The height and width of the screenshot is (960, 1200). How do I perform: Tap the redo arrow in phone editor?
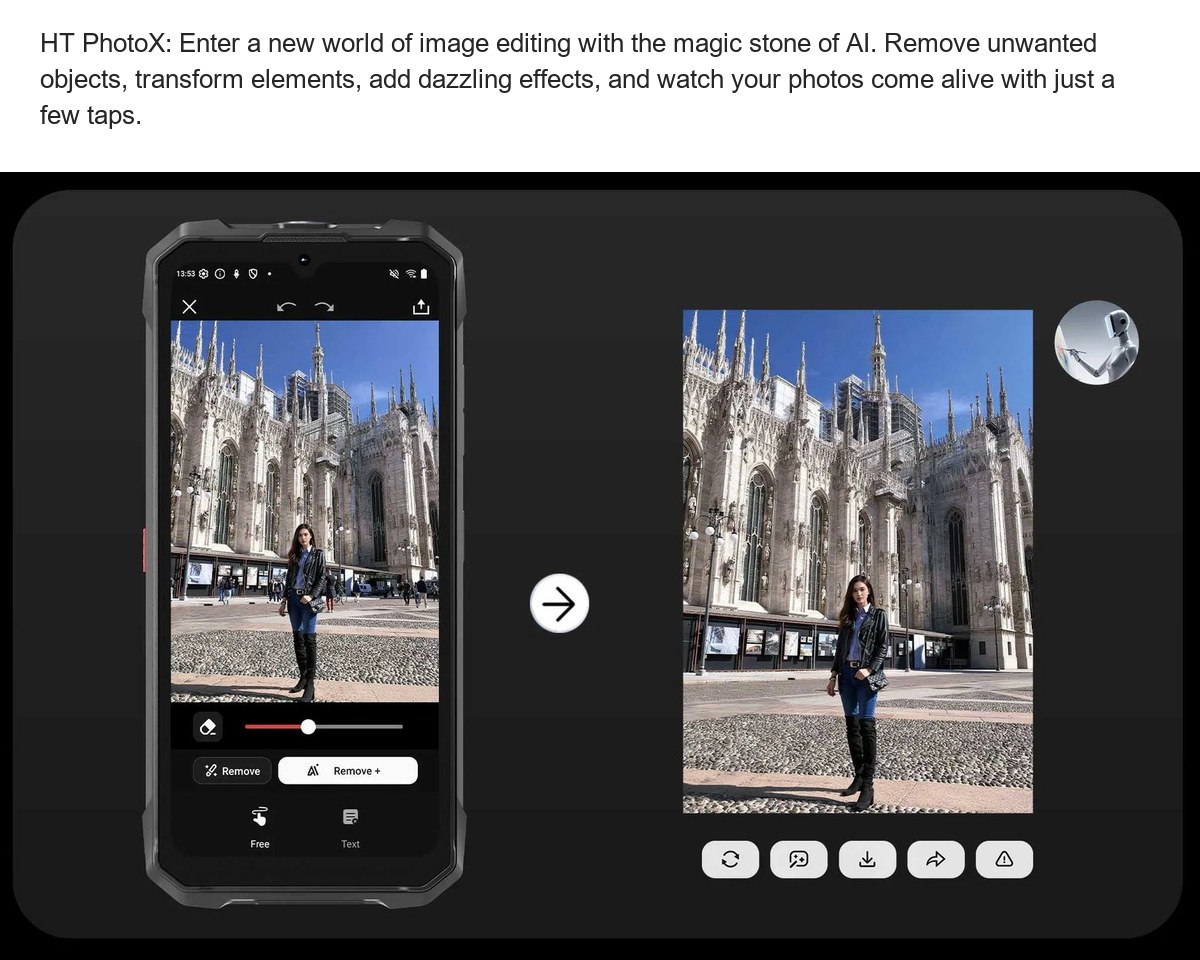pyautogui.click(x=324, y=307)
